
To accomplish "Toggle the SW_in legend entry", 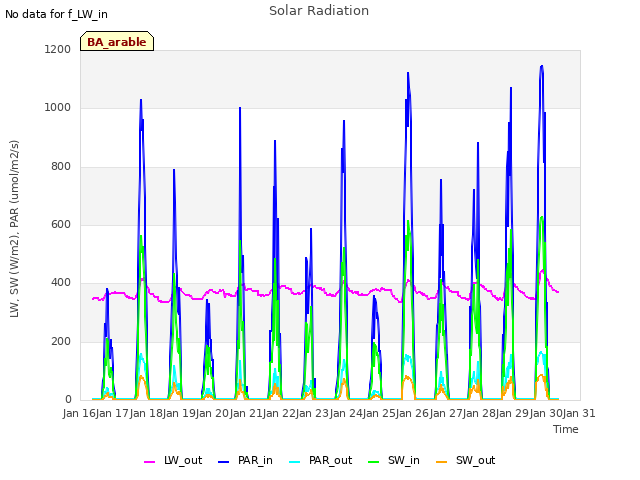I will [393, 460].
